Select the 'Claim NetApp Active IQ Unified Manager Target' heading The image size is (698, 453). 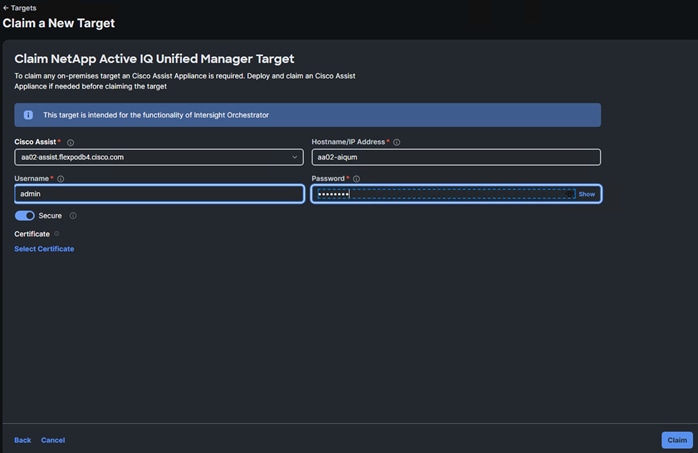[154, 59]
